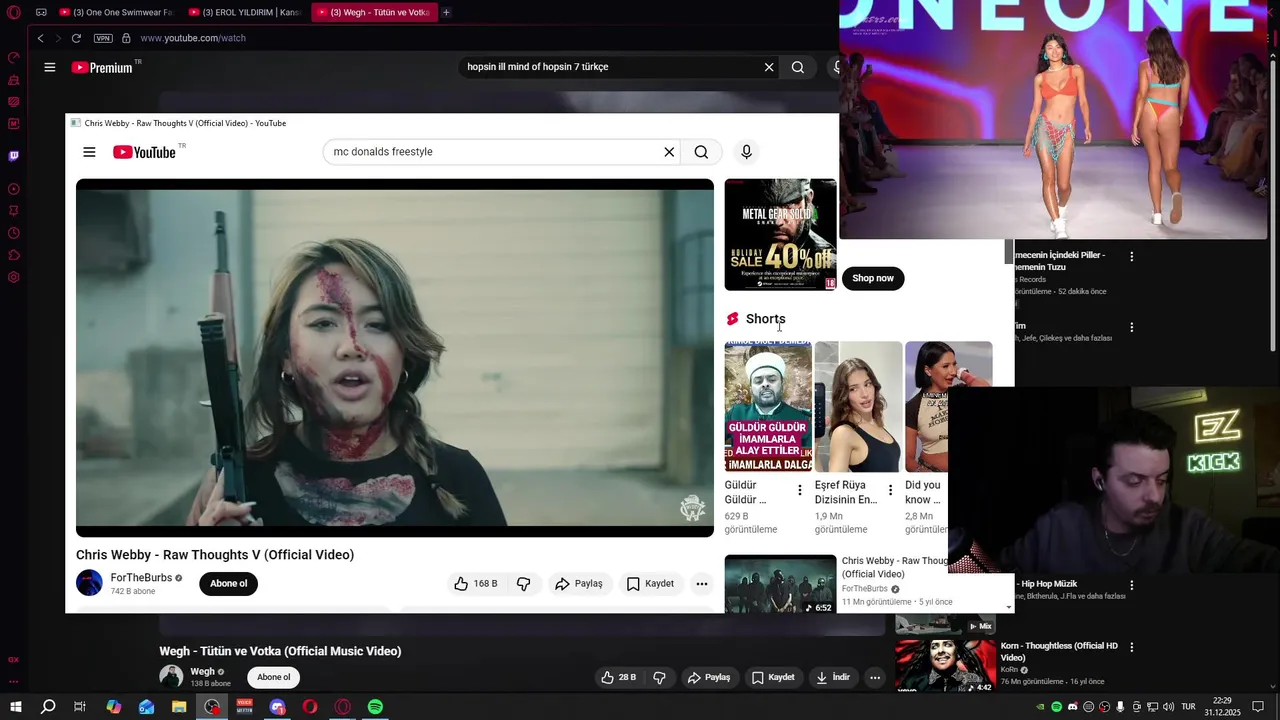Image resolution: width=1280 pixels, height=720 pixels.
Task: Open the Opera GX menu logo
Action: (x=14, y=12)
